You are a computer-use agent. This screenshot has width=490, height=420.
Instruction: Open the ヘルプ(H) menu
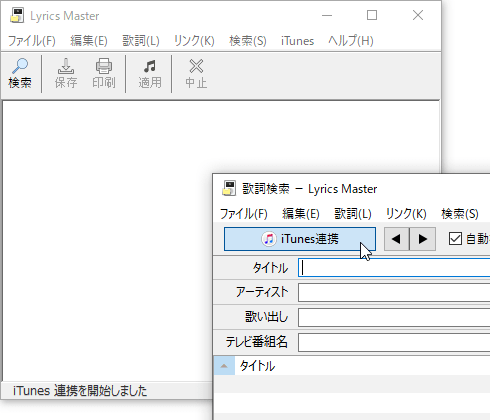tap(351, 41)
